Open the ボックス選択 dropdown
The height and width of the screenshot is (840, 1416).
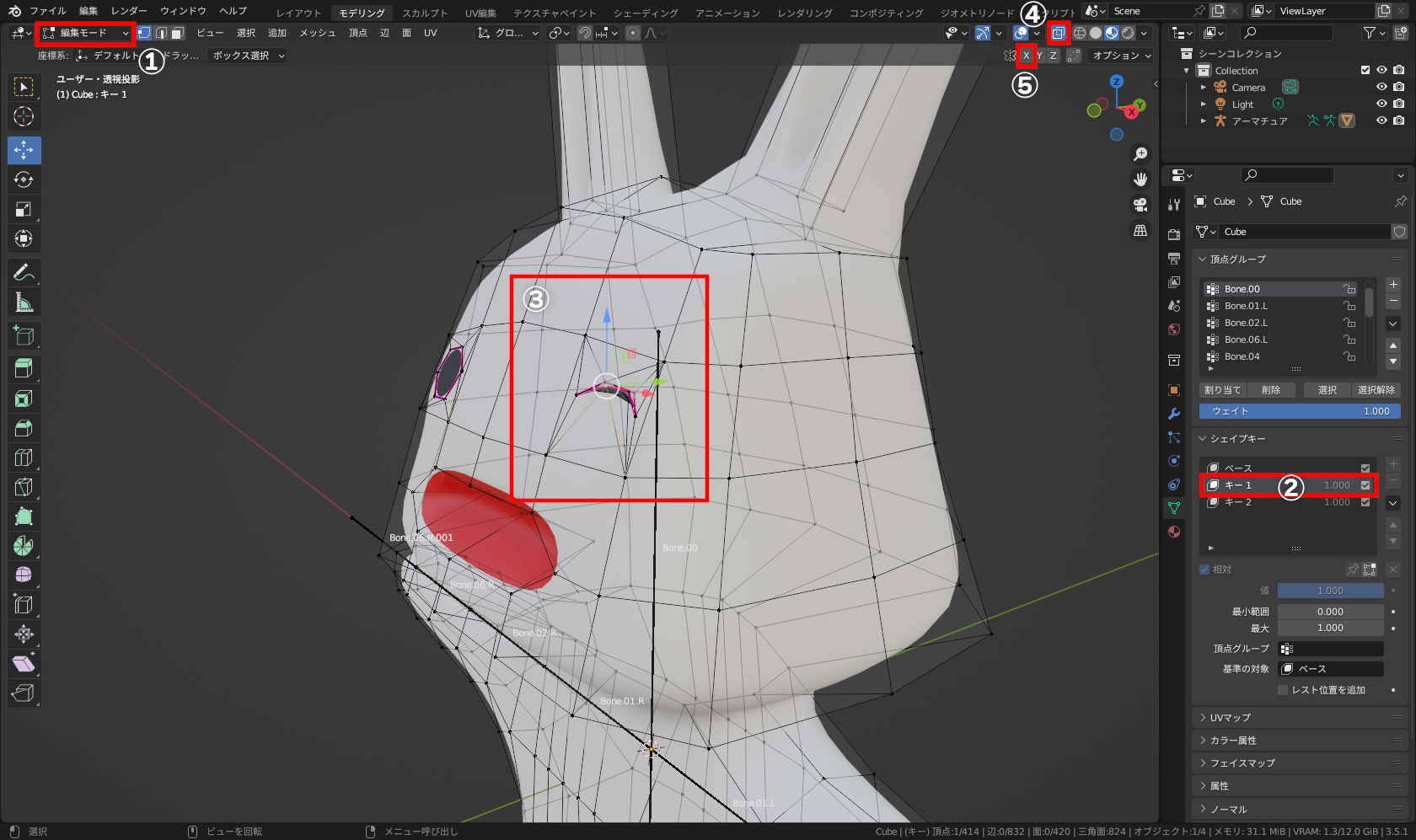(x=247, y=56)
